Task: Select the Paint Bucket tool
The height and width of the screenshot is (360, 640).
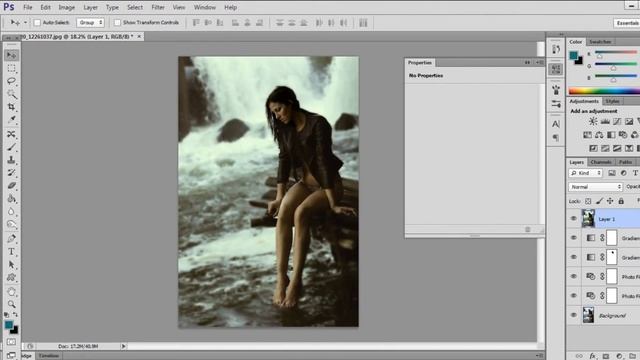Action: point(11,199)
